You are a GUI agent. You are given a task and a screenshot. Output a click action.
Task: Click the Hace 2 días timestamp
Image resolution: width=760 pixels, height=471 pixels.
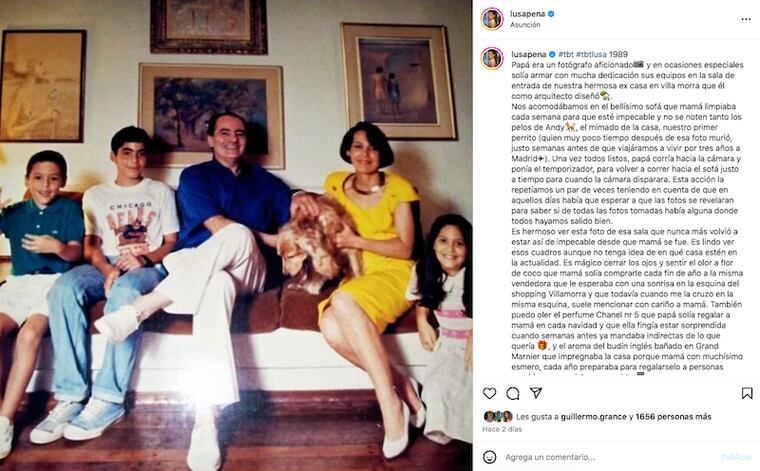click(502, 429)
